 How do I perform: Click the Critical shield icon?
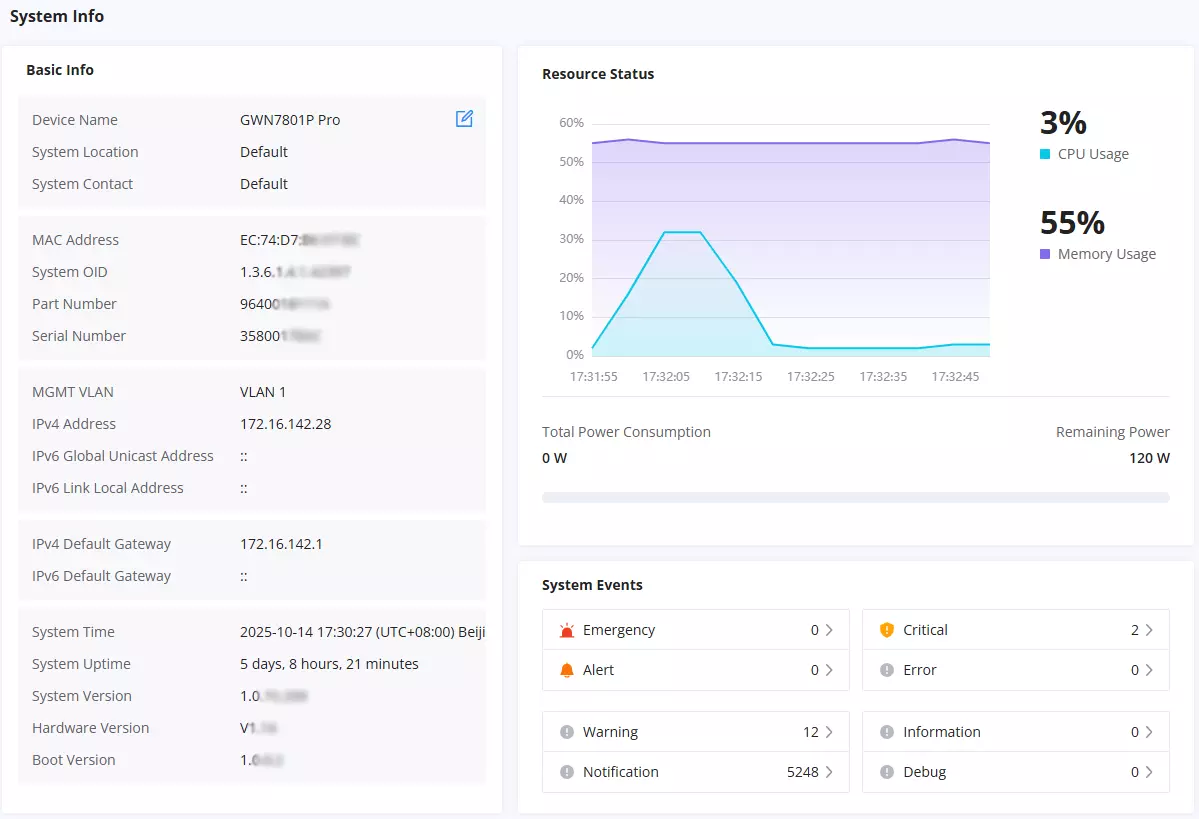click(887, 630)
